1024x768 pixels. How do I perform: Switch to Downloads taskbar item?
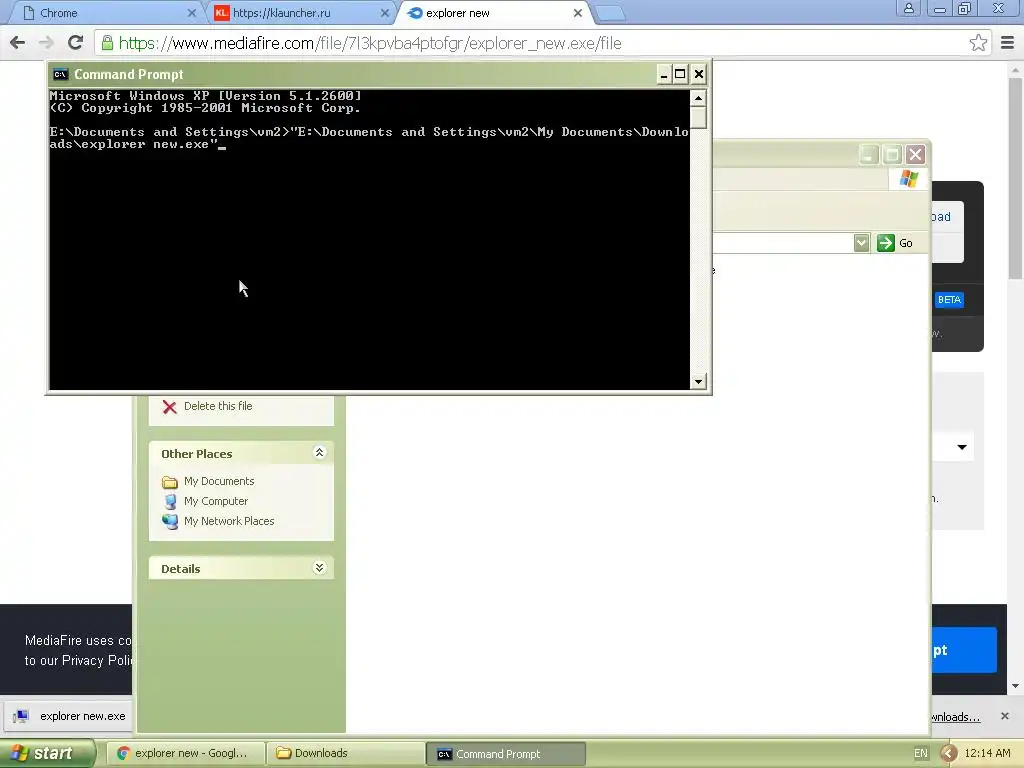click(346, 754)
